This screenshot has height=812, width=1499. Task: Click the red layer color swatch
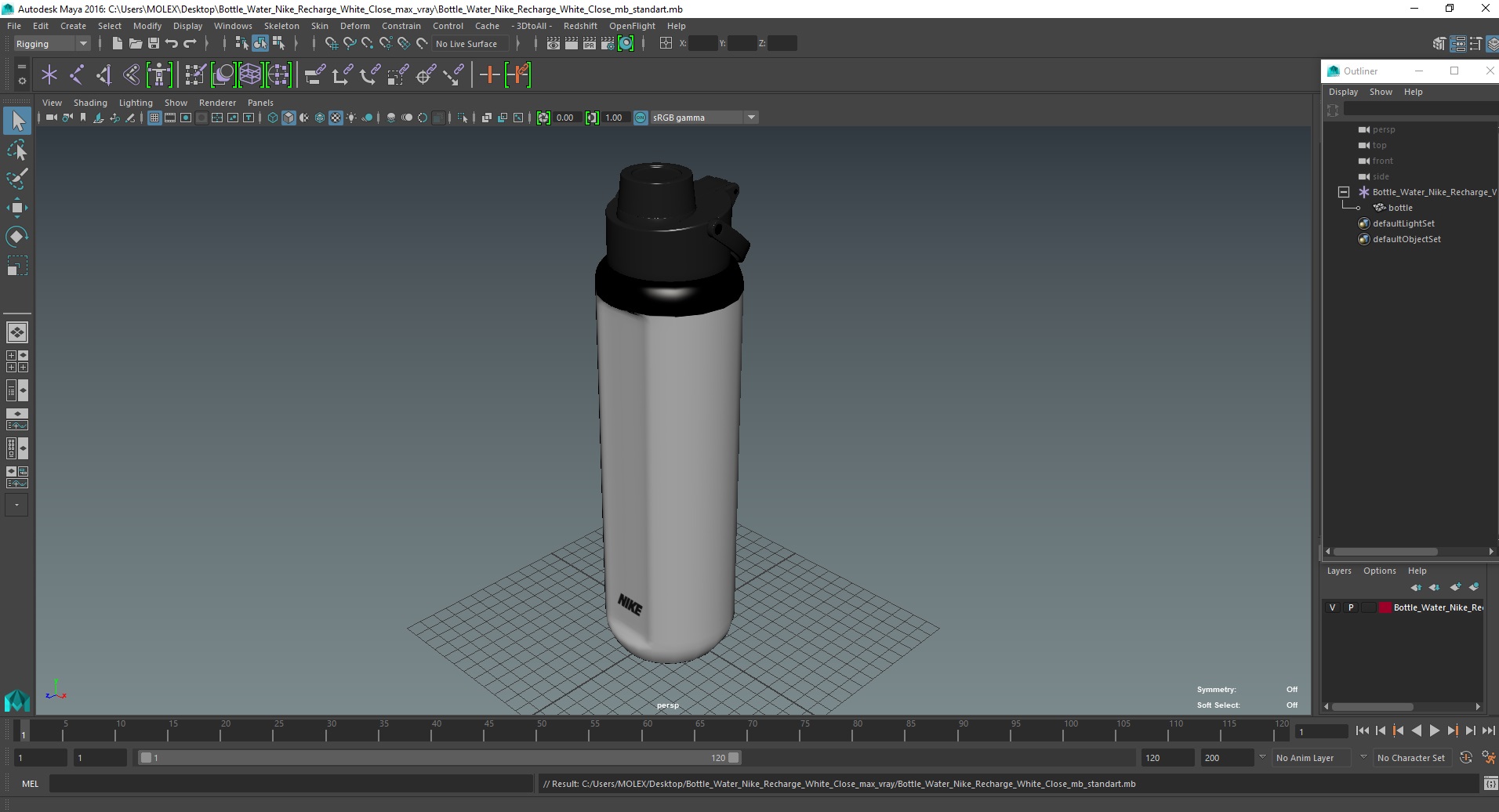click(1385, 607)
